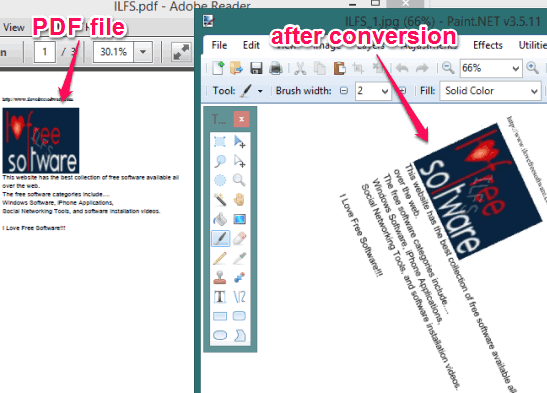Open the Brush width dropdown
The width and height of the screenshot is (547, 393).
(385, 91)
